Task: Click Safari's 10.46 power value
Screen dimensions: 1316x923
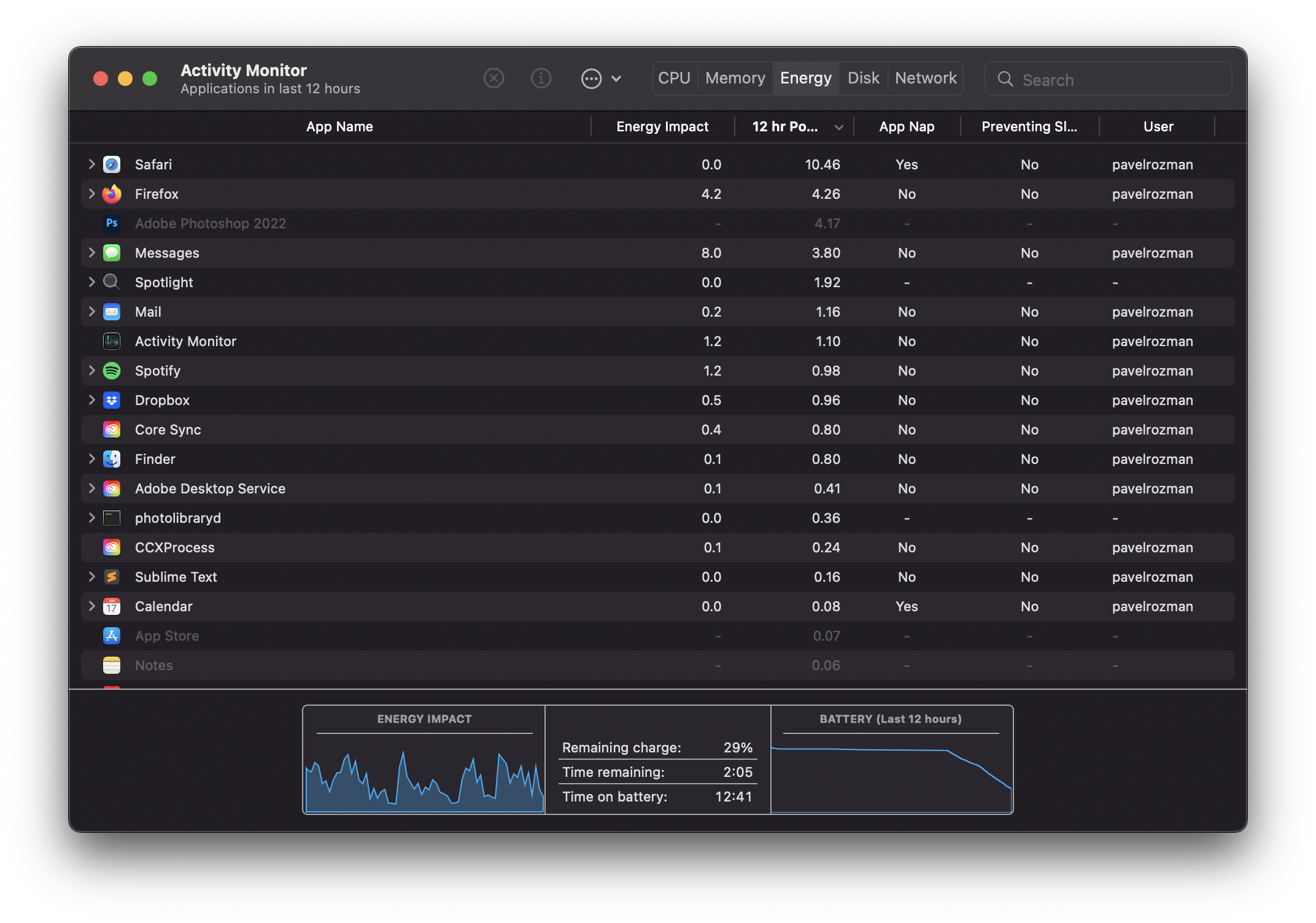Action: tap(822, 164)
